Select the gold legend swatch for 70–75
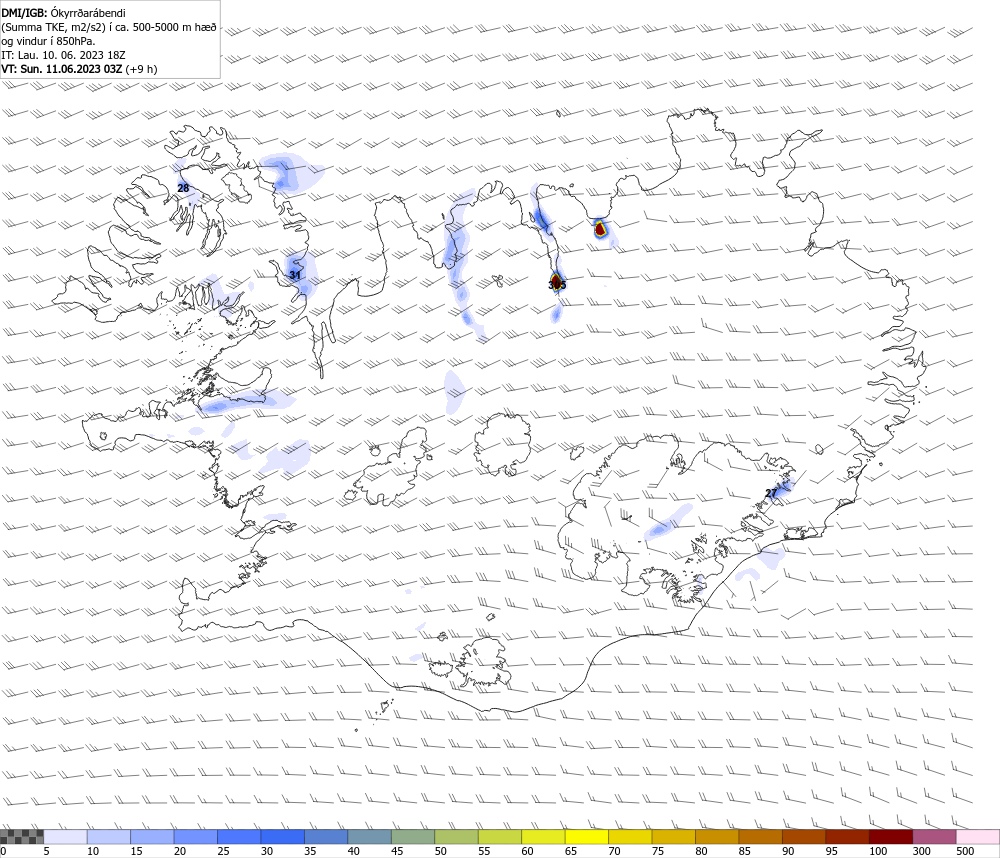 point(631,837)
